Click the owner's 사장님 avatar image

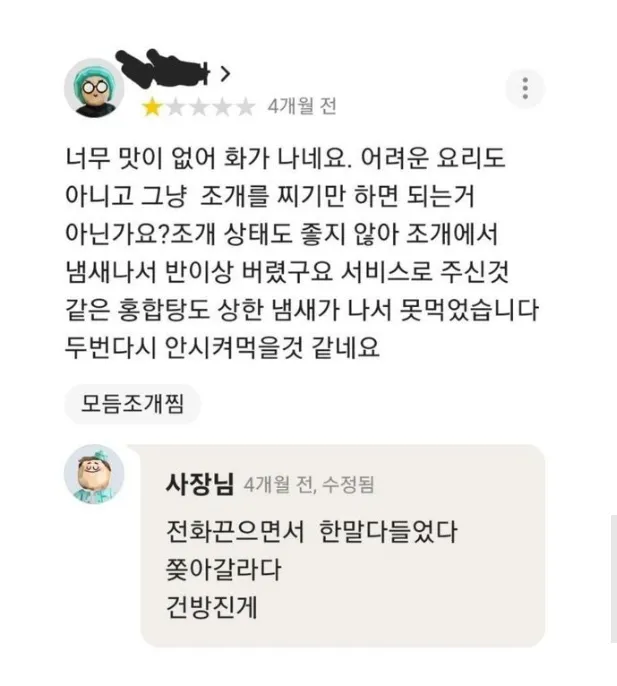click(x=94, y=474)
